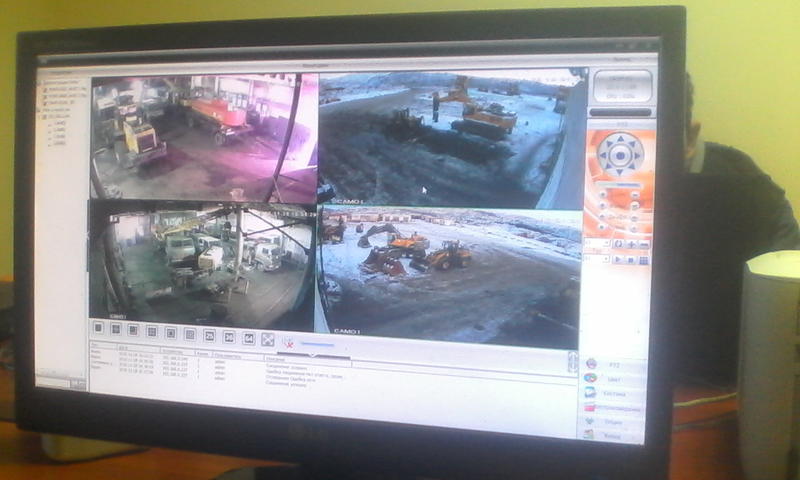800x480 pixels.
Task: Adjust the blue slider beside the red X
Action: coord(317,345)
